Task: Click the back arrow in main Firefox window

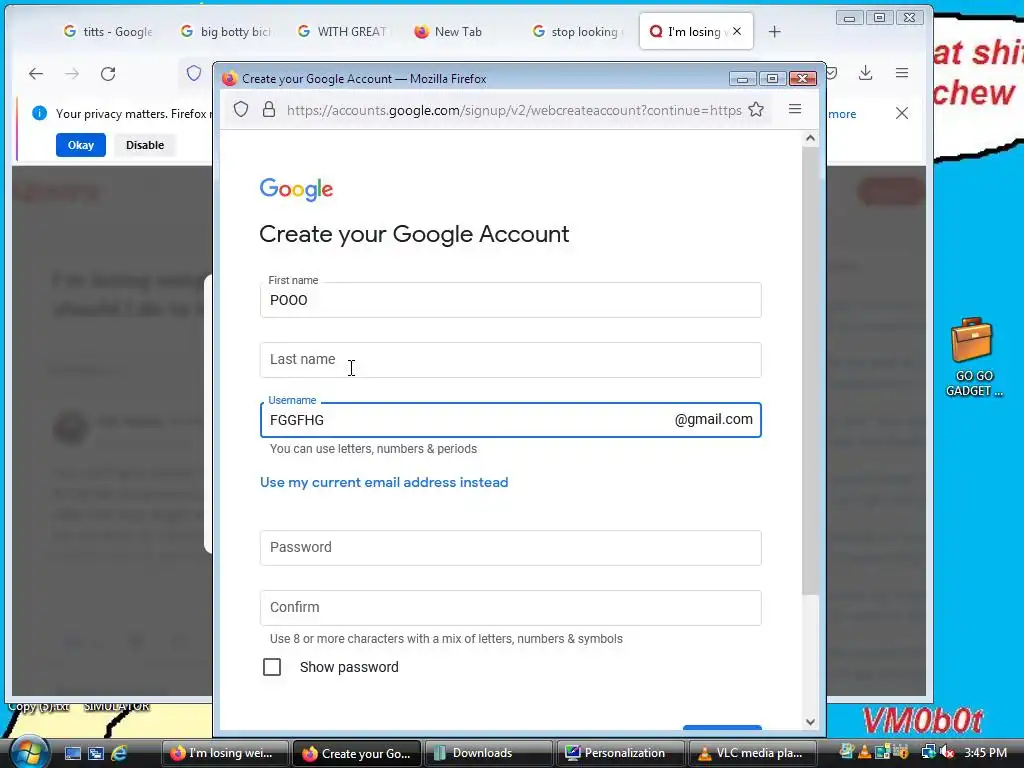Action: click(x=36, y=74)
